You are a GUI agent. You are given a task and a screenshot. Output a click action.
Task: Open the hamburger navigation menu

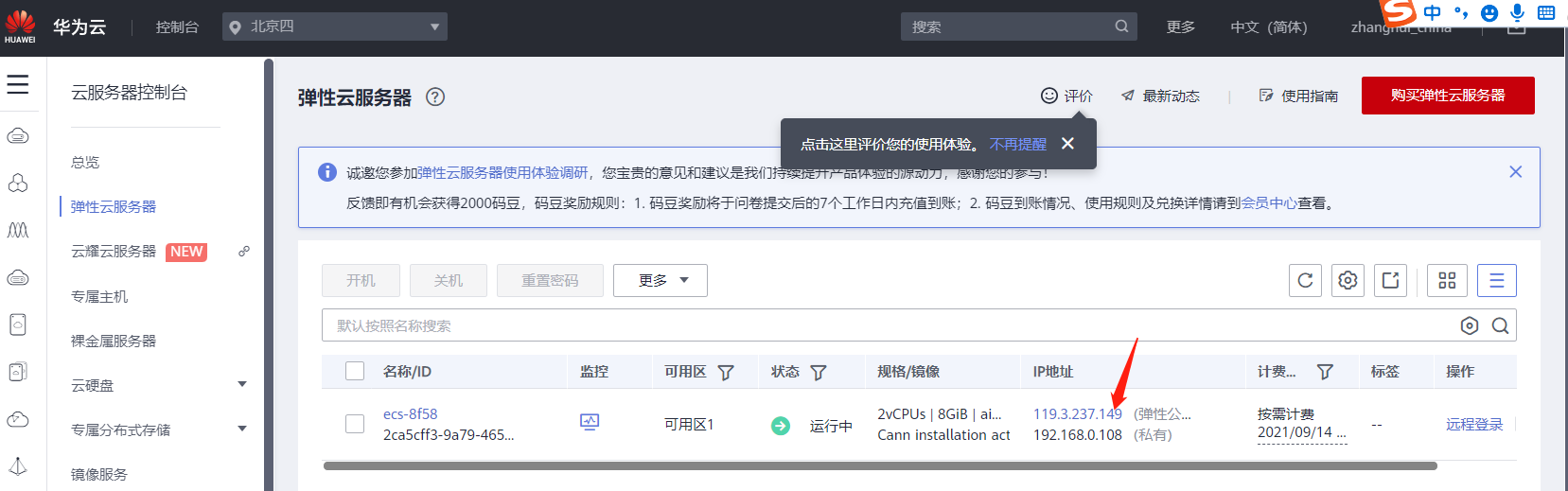click(17, 85)
